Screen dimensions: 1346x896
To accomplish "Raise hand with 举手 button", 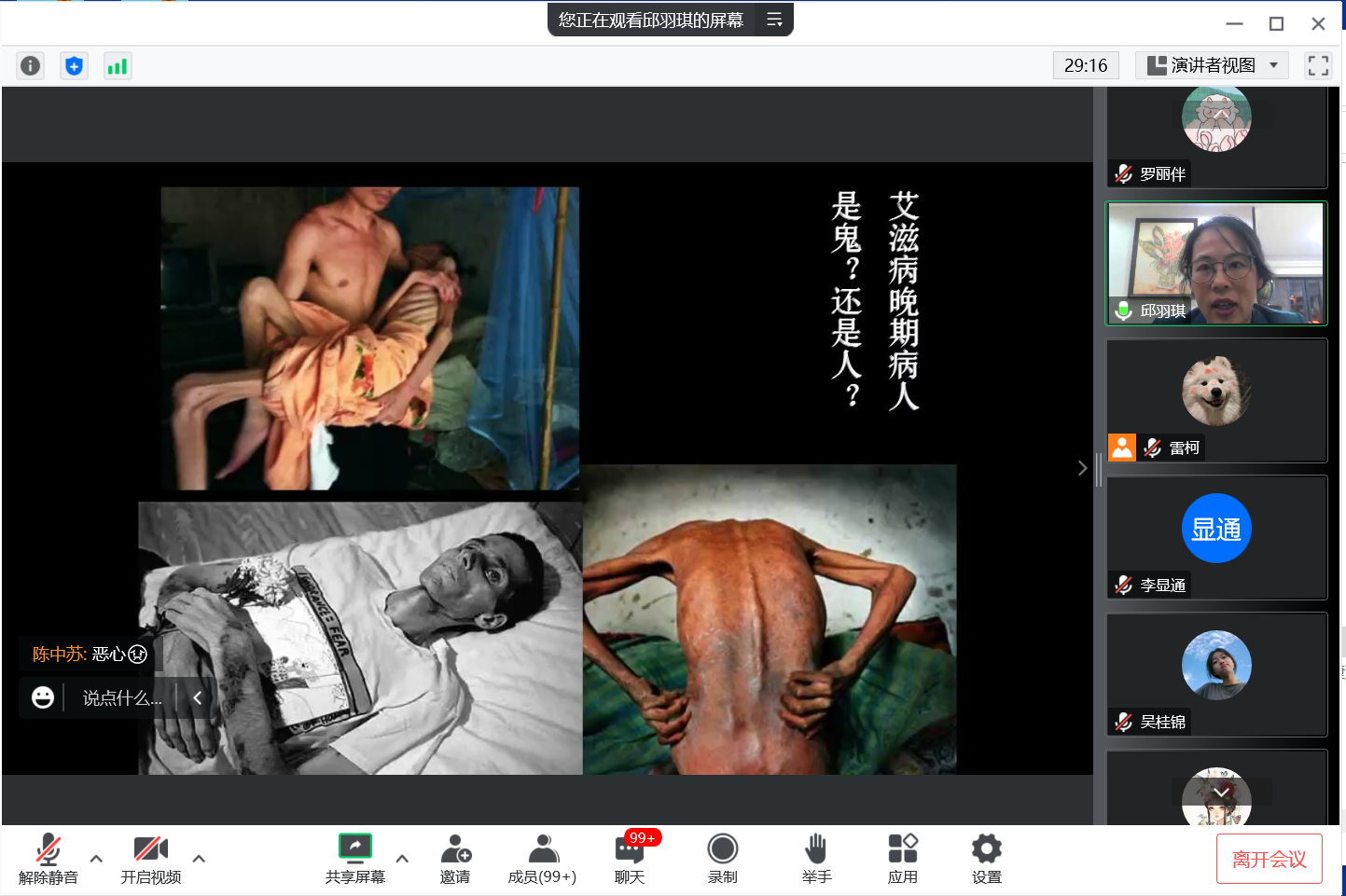I will (x=816, y=859).
